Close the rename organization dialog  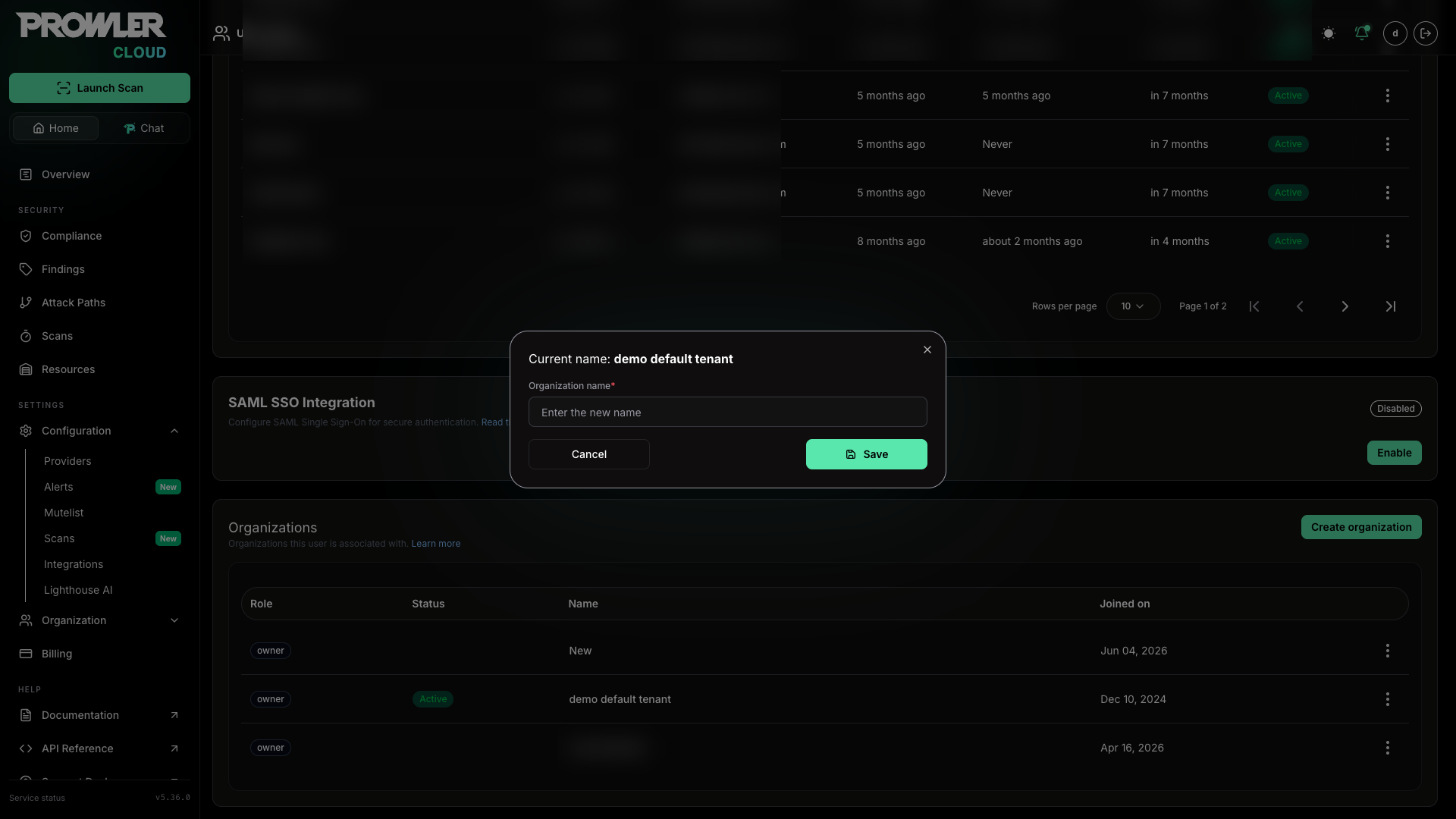click(x=927, y=350)
